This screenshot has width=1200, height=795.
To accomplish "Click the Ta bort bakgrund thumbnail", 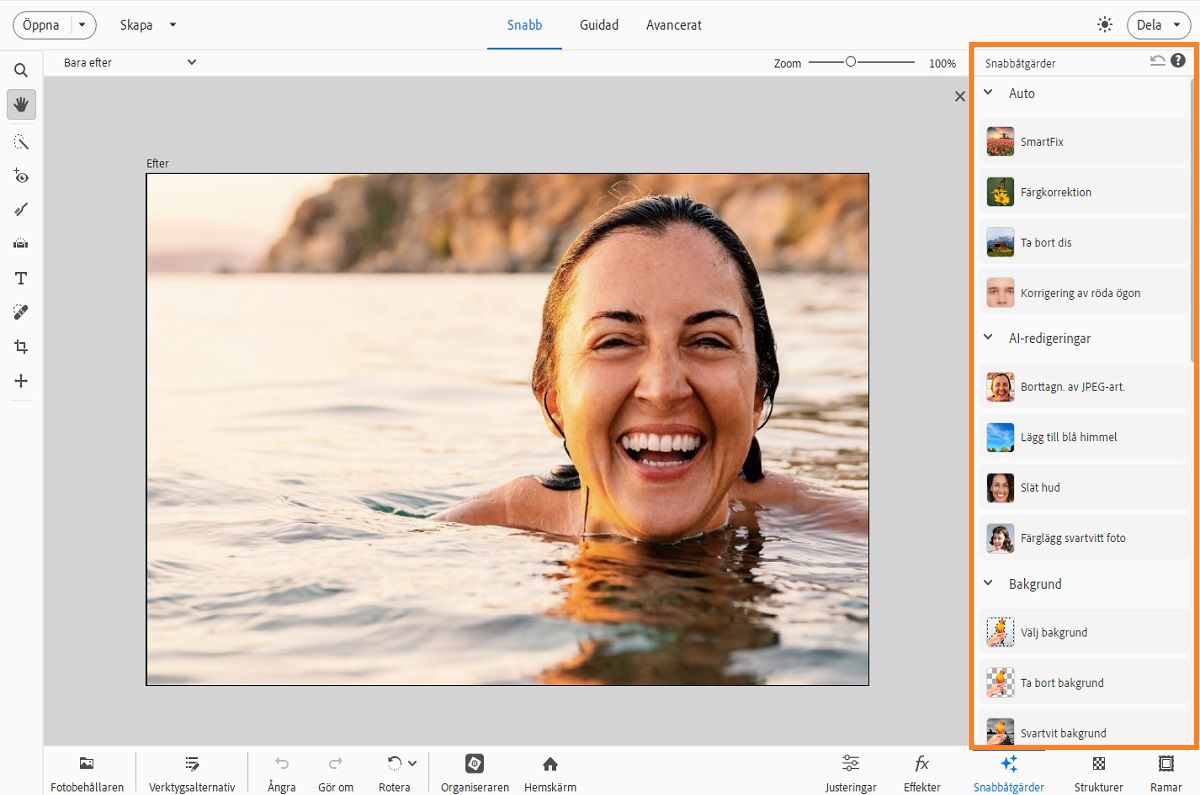I will pyautogui.click(x=1000, y=683).
